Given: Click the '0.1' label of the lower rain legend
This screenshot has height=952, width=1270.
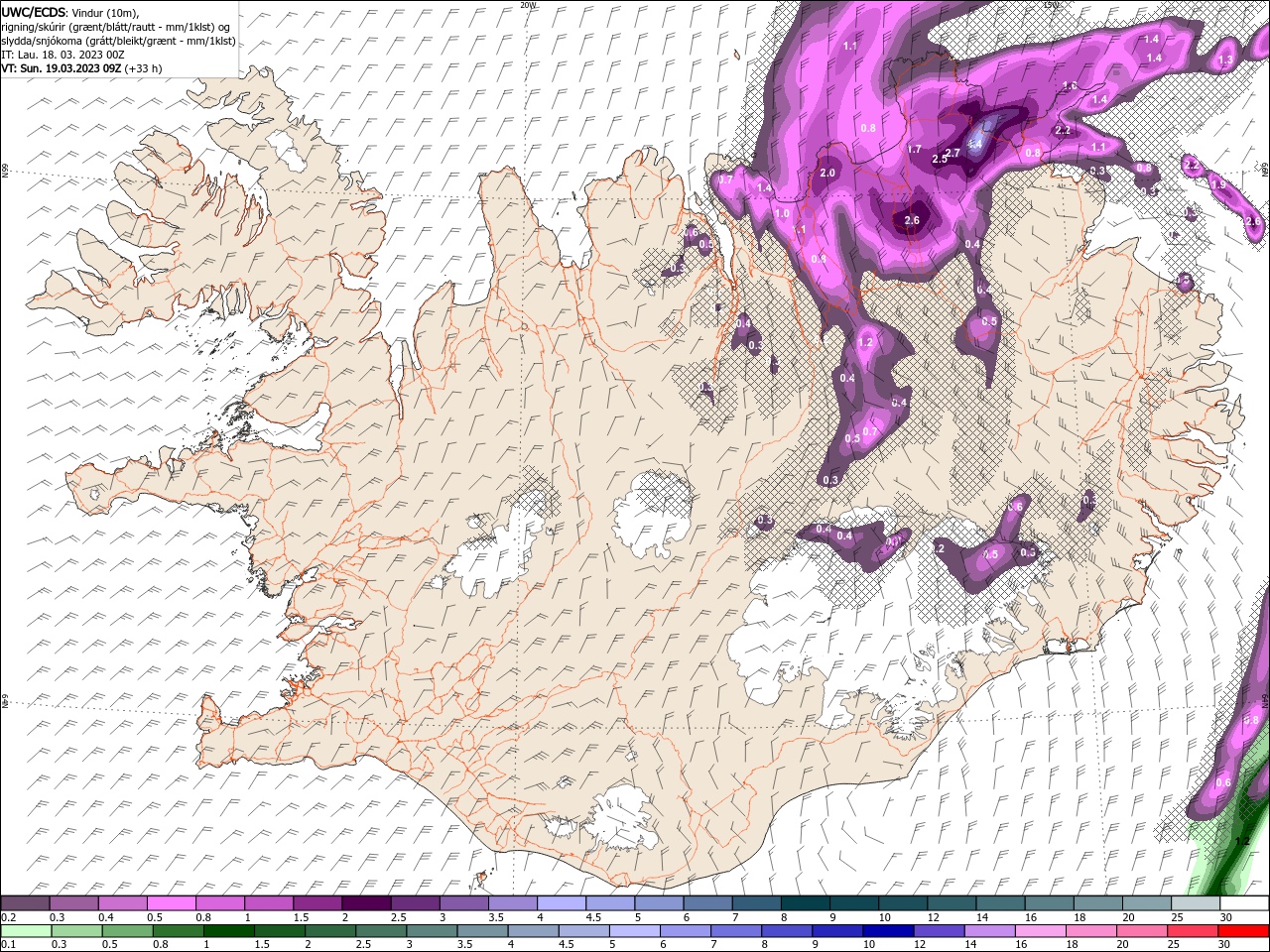Looking at the screenshot, I should pyautogui.click(x=9, y=944).
